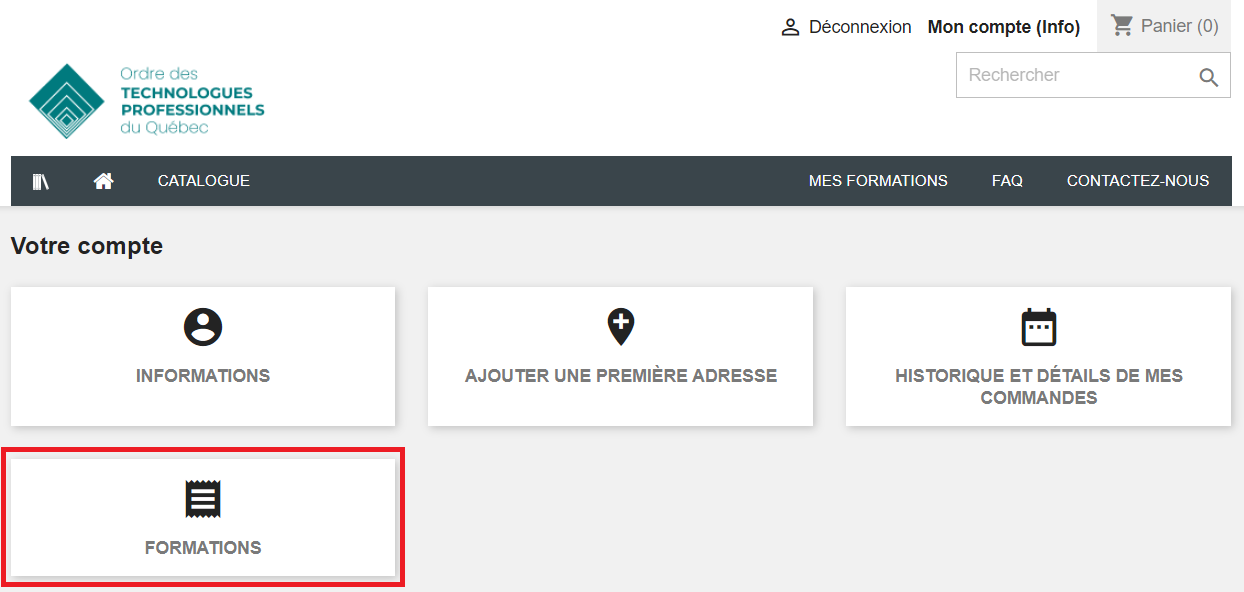Viewport: 1244px width, 592px height.
Task: Click the magnifying glass search icon
Action: pos(1208,77)
